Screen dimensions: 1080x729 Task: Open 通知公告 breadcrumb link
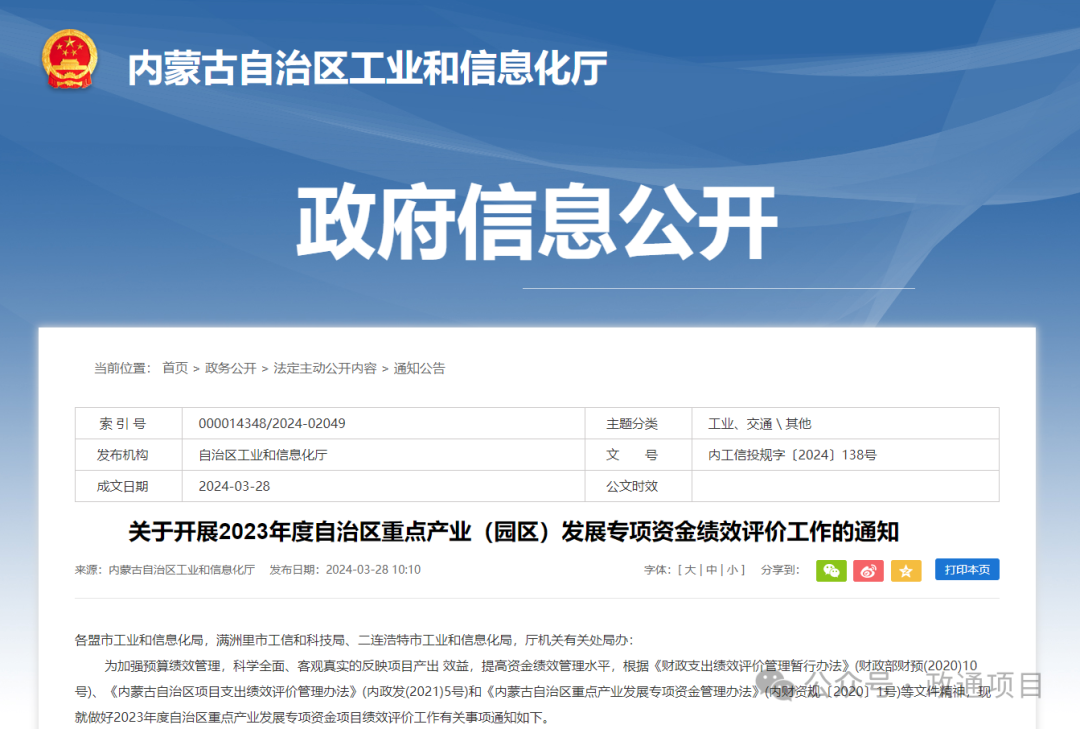[x=419, y=368]
